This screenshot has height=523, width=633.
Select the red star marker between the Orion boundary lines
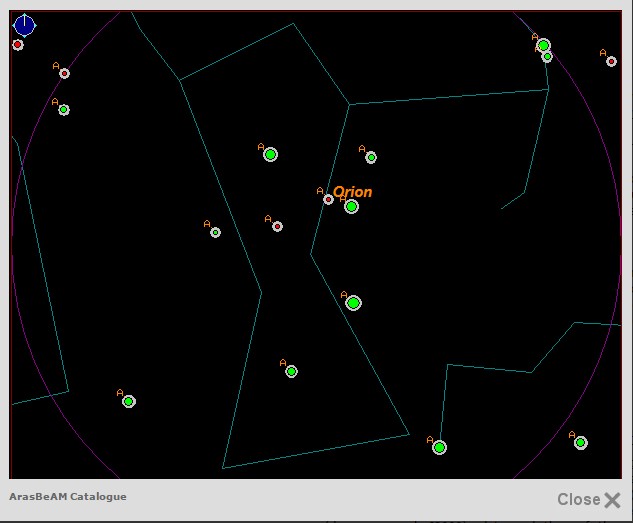[277, 226]
